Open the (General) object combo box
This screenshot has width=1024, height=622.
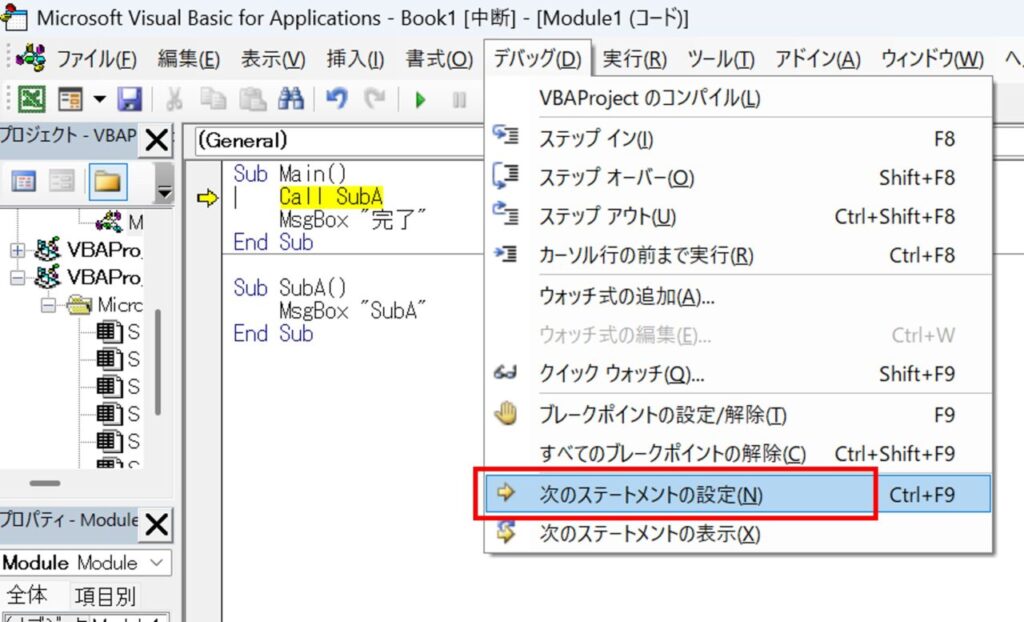point(340,140)
